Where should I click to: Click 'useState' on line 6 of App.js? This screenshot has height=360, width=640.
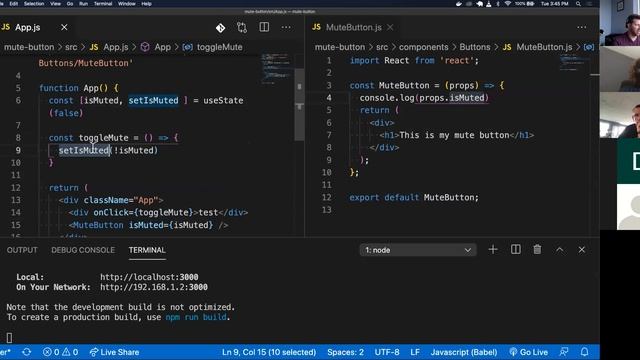(x=223, y=100)
